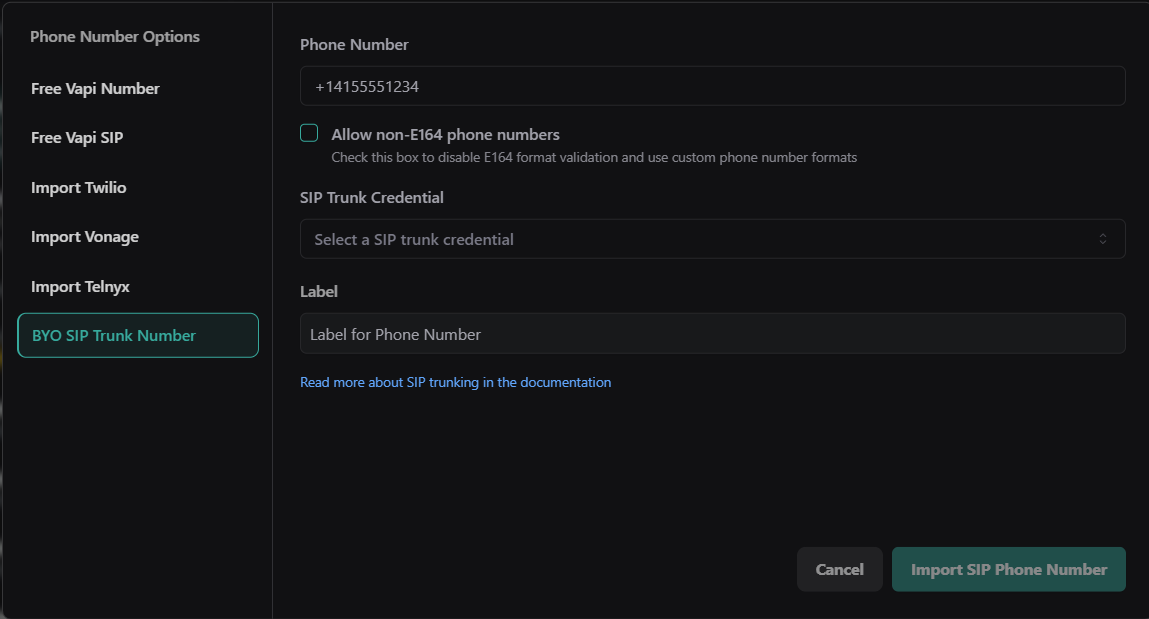Click the "SIP Trunk Credential" field heading

click(x=371, y=198)
